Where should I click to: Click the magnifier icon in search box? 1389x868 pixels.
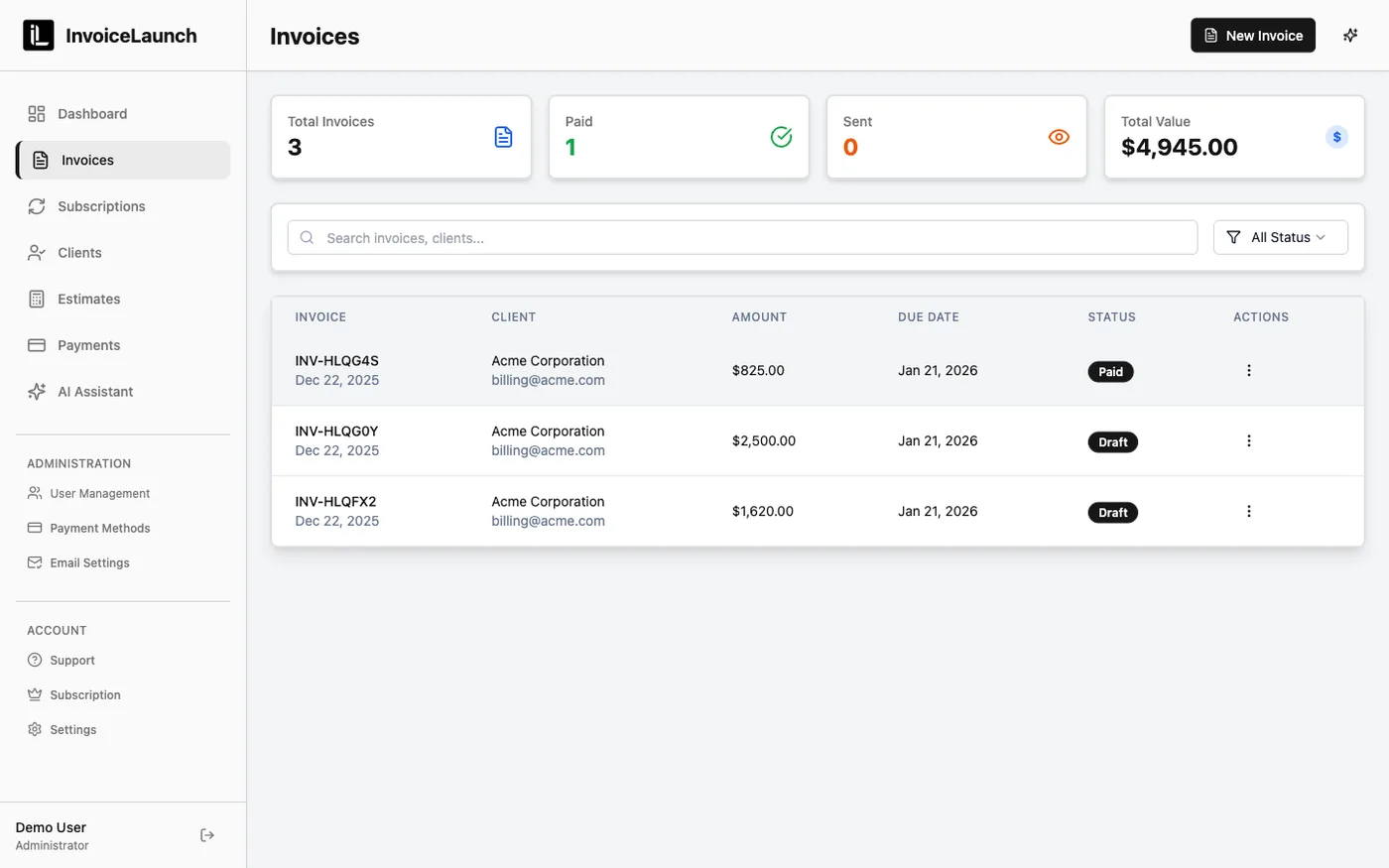point(307,237)
